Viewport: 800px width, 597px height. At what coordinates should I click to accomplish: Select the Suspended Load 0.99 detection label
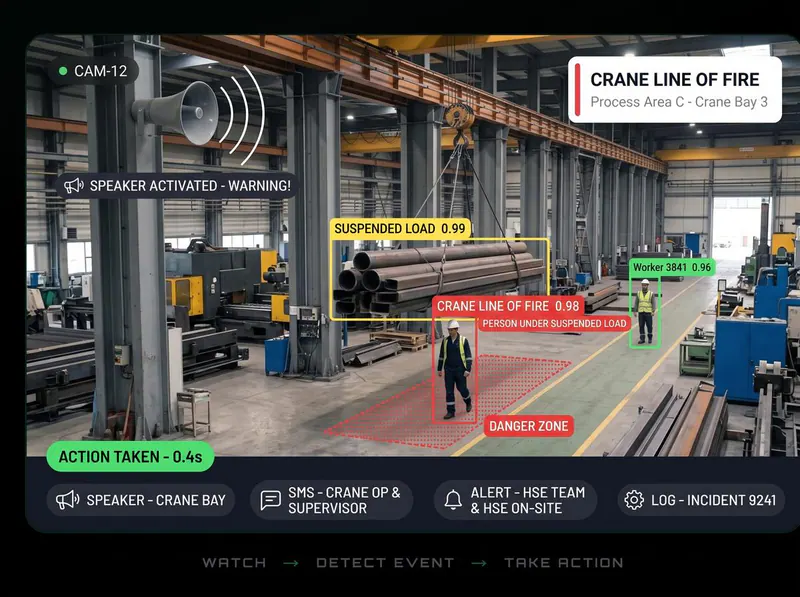400,229
